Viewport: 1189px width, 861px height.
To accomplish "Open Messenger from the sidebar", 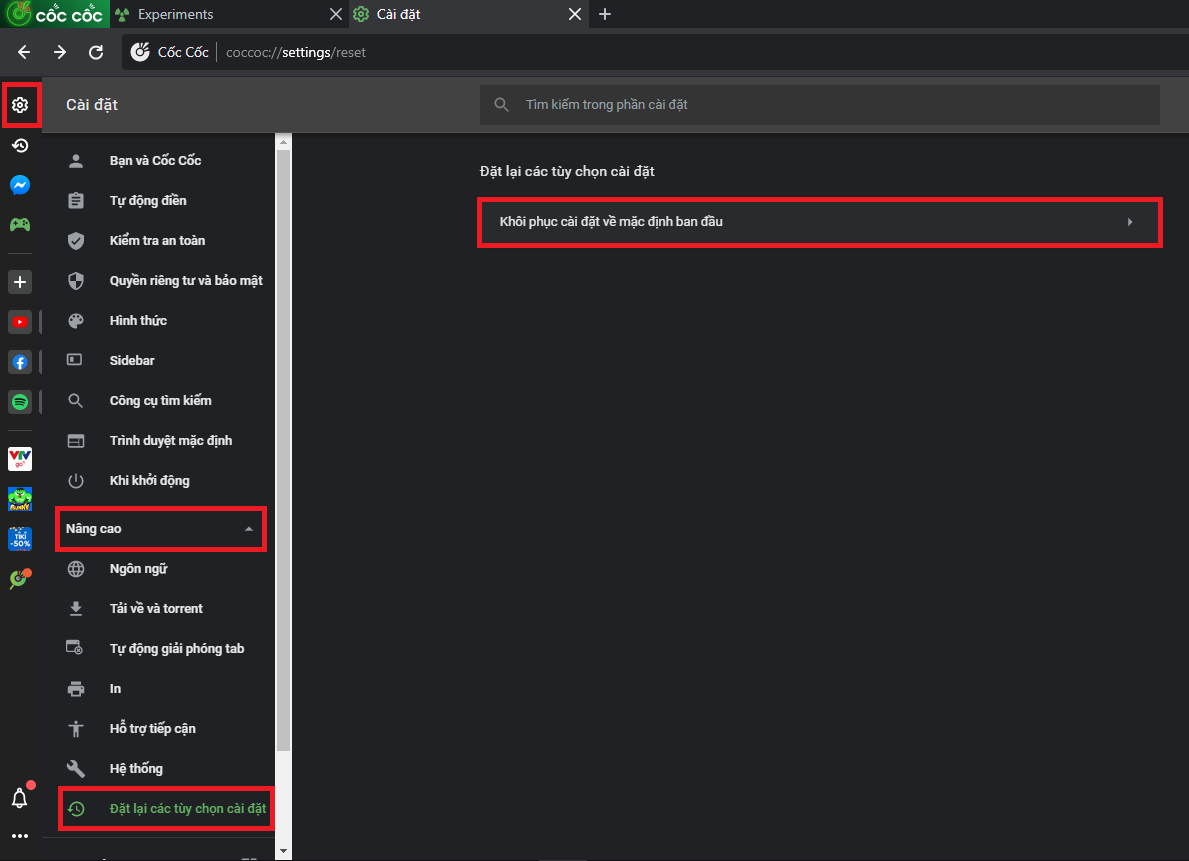I will click(x=20, y=185).
